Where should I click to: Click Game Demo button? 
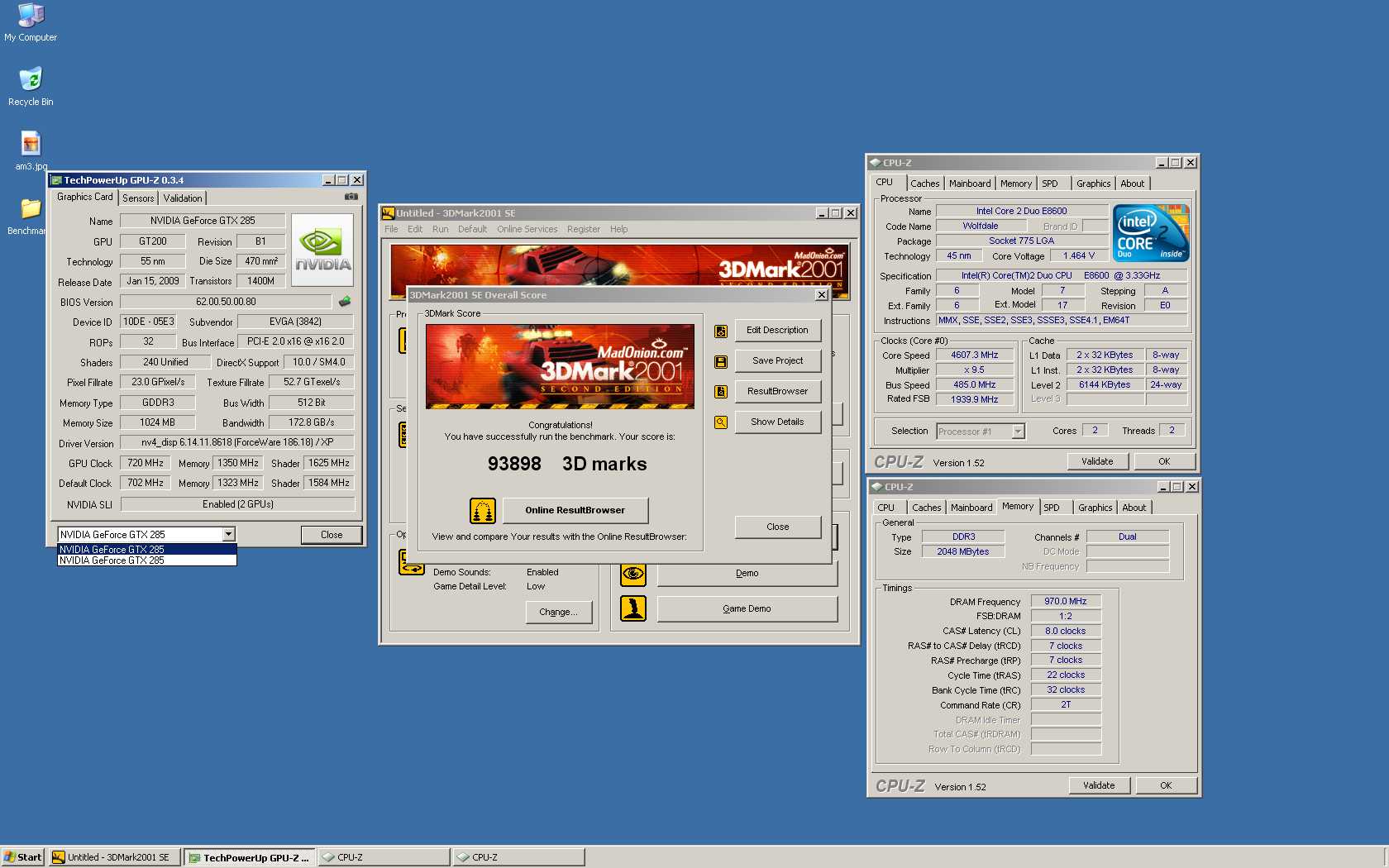tap(747, 608)
